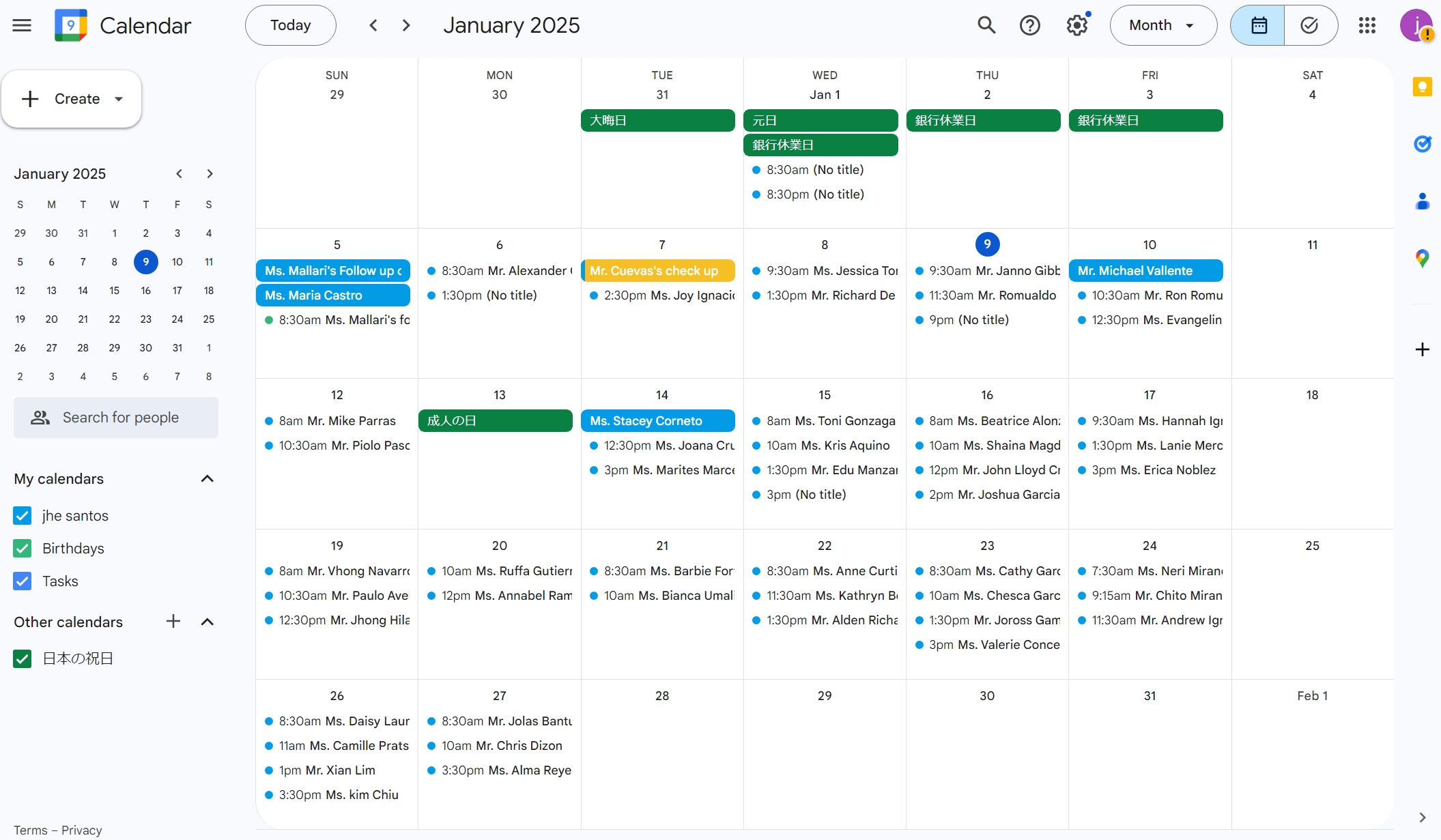Image resolution: width=1441 pixels, height=840 pixels.
Task: Open the yellow Mr. Cuevas's check up event
Action: 658,270
